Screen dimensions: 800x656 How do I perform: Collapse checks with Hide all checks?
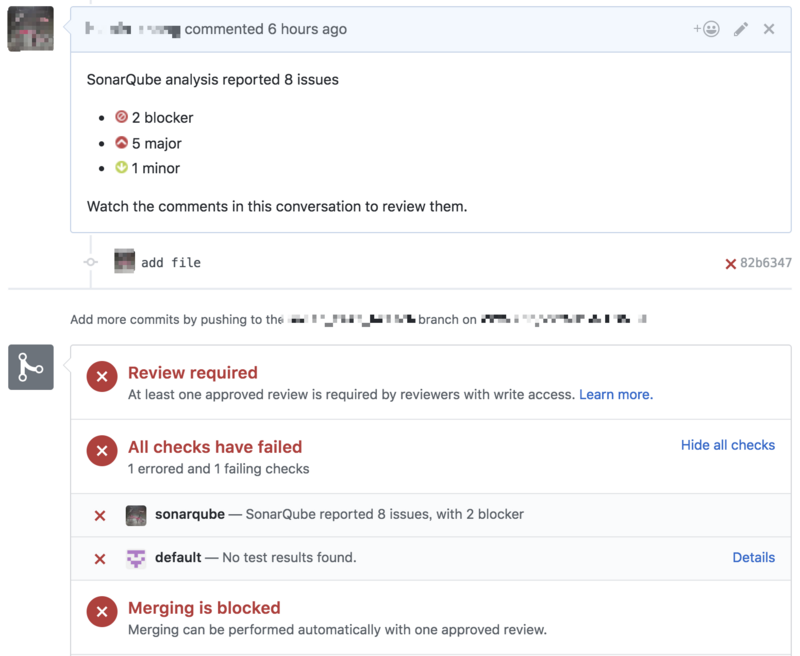coord(727,445)
